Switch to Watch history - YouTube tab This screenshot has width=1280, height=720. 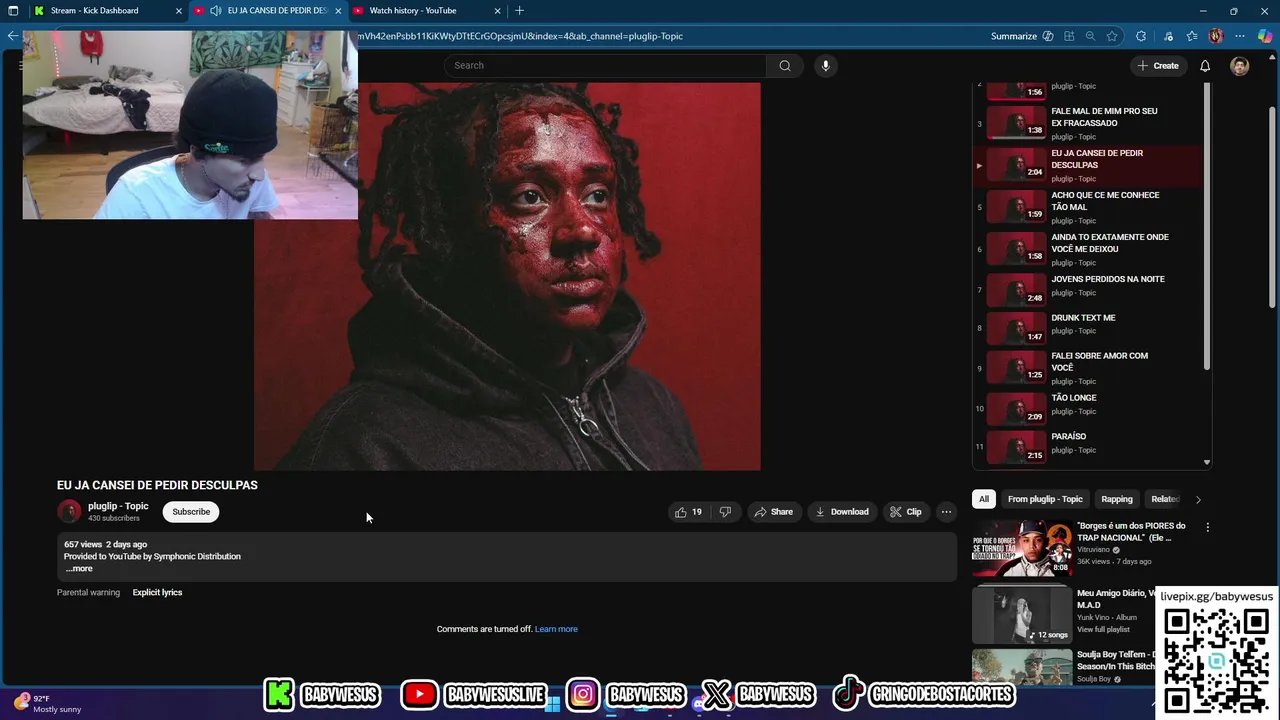413,10
